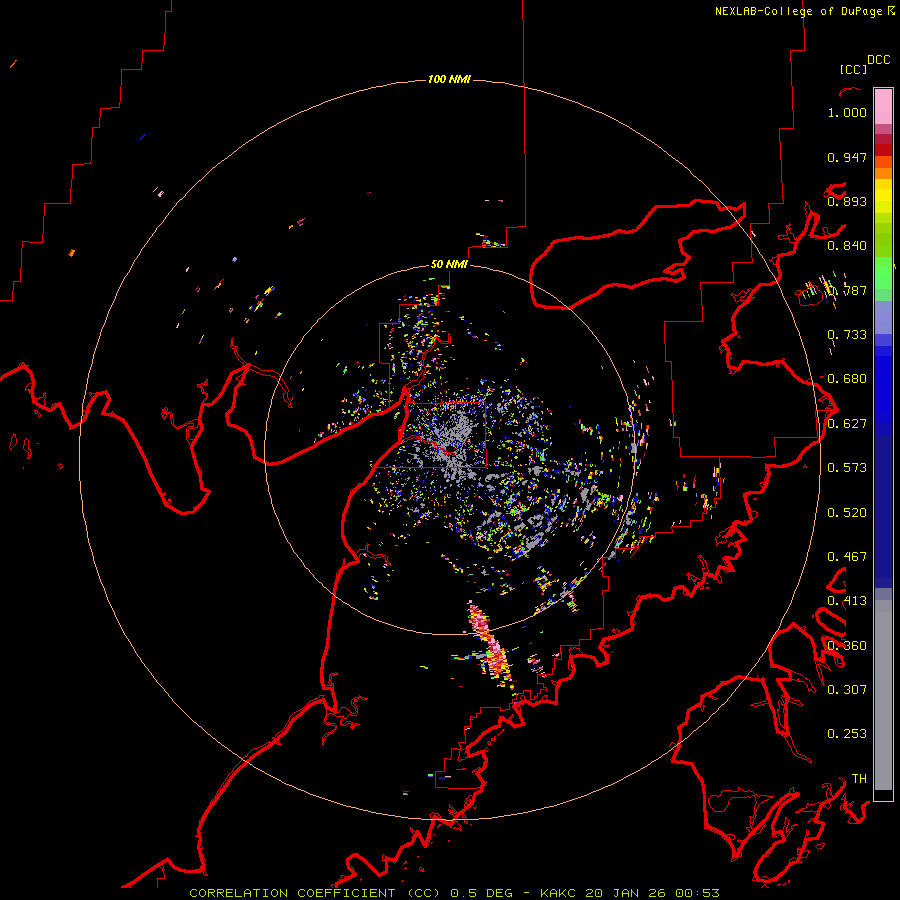
Task: Click the 0.307 legend value
Action: click(x=847, y=689)
